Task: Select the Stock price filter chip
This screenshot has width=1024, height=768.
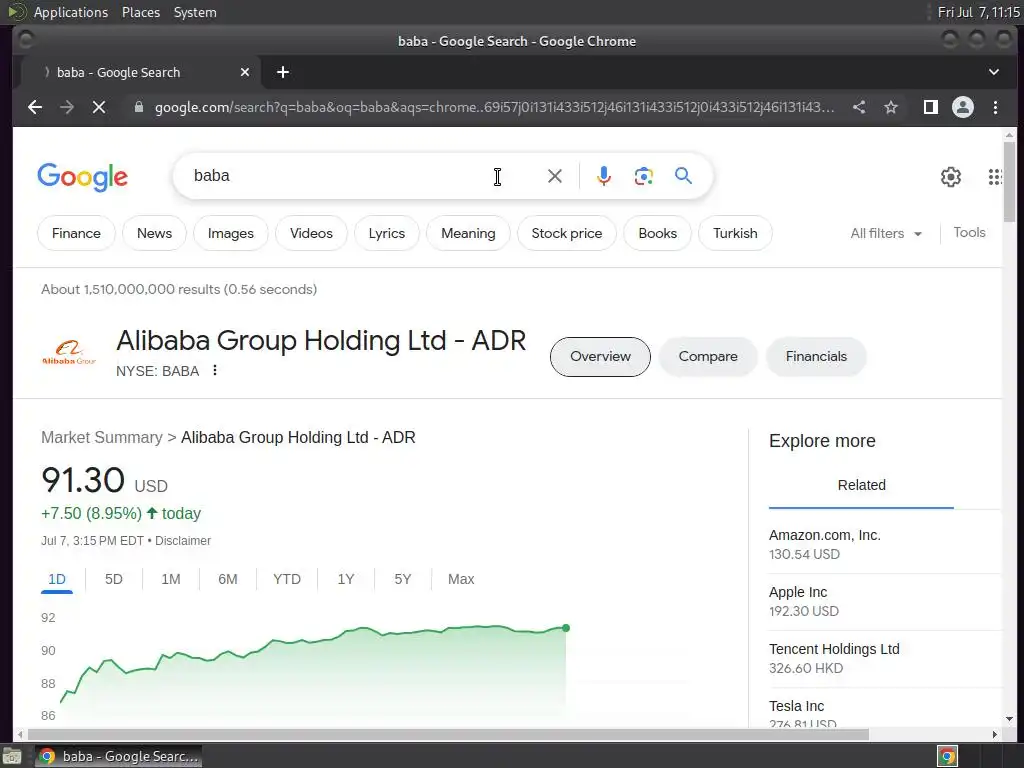Action: pos(567,233)
